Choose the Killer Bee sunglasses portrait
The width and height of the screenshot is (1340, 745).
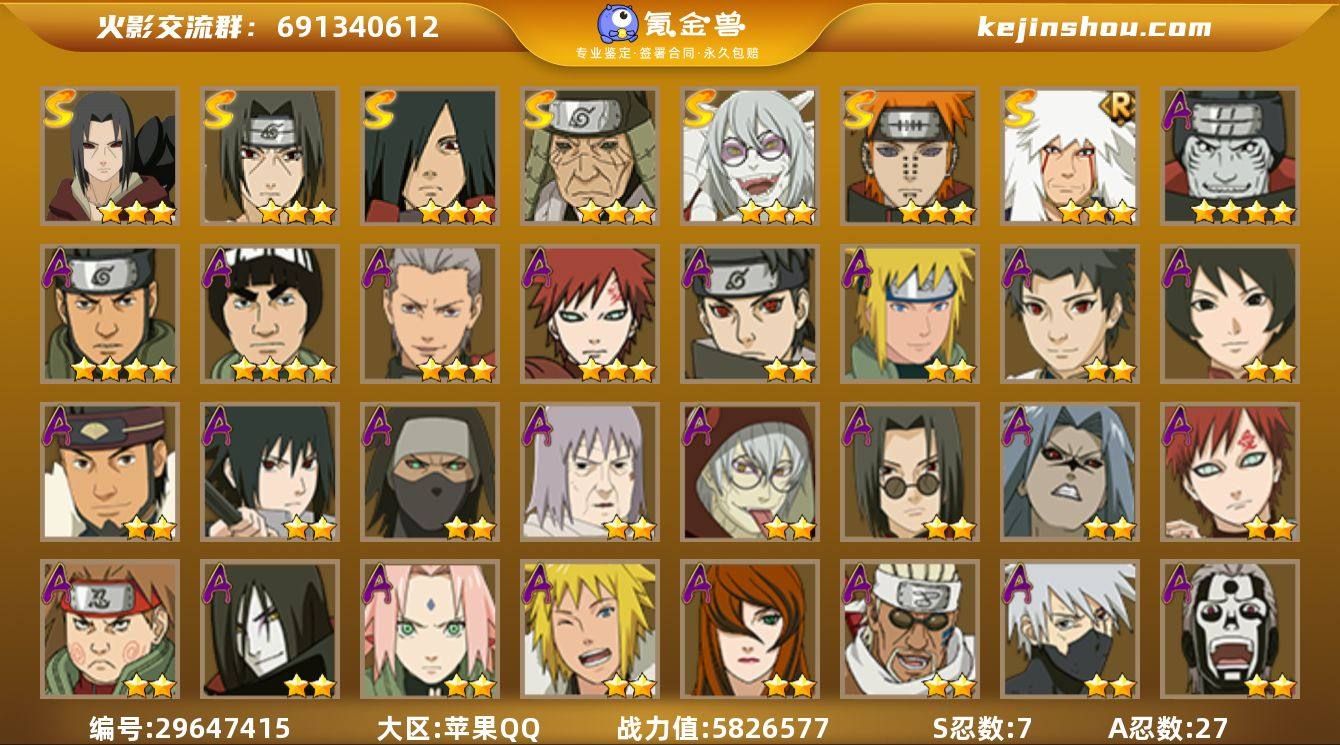[910, 629]
